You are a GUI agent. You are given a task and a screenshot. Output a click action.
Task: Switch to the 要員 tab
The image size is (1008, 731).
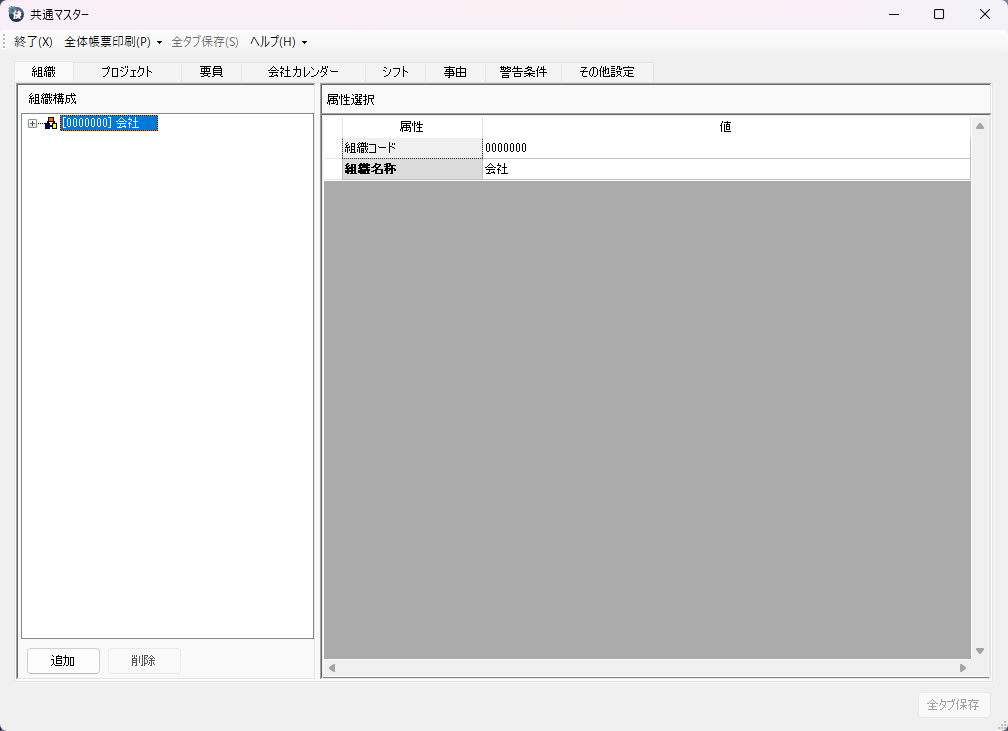(x=211, y=72)
